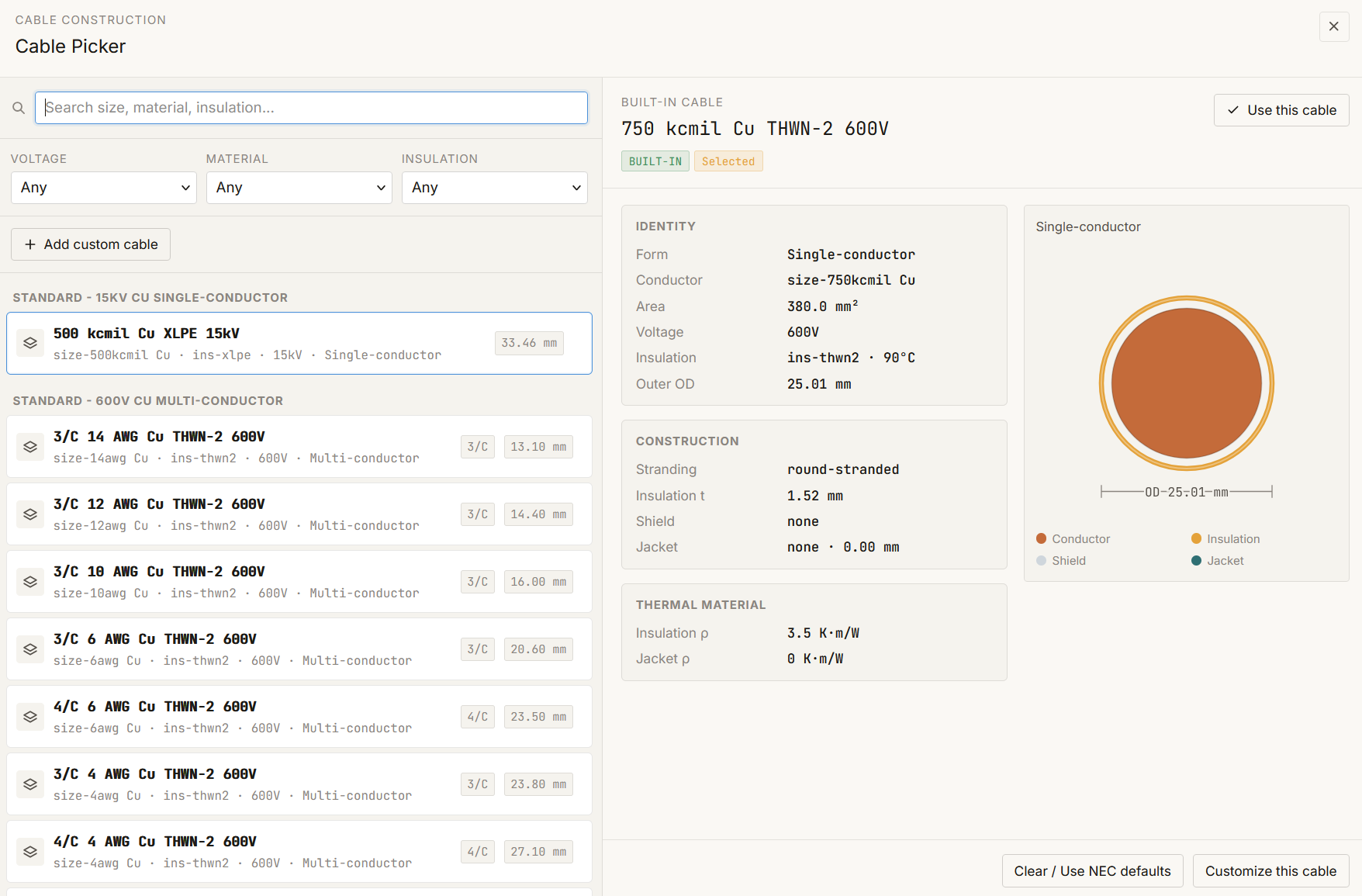Close the Cable Picker dialog
Viewport: 1362px width, 896px height.
tap(1334, 26)
